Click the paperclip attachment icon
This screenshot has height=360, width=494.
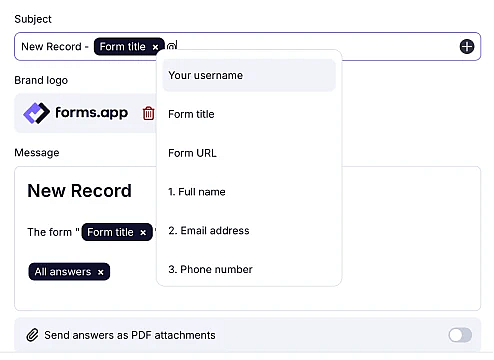32,335
